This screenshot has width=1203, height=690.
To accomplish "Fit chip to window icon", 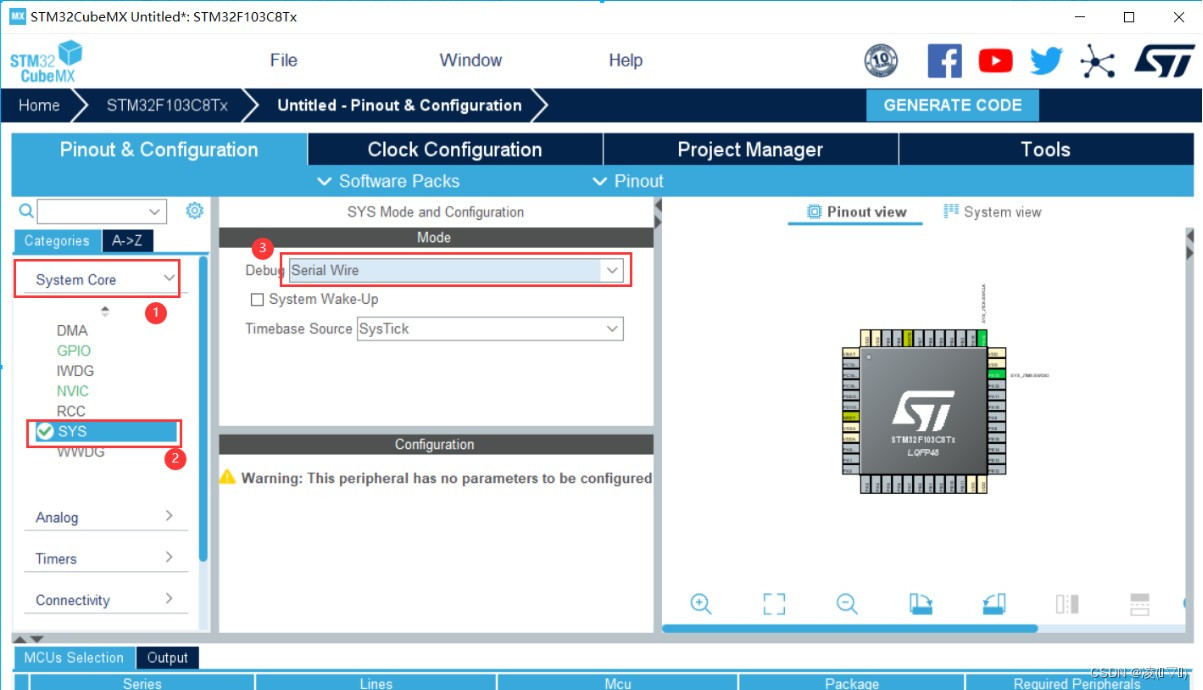I will (774, 604).
